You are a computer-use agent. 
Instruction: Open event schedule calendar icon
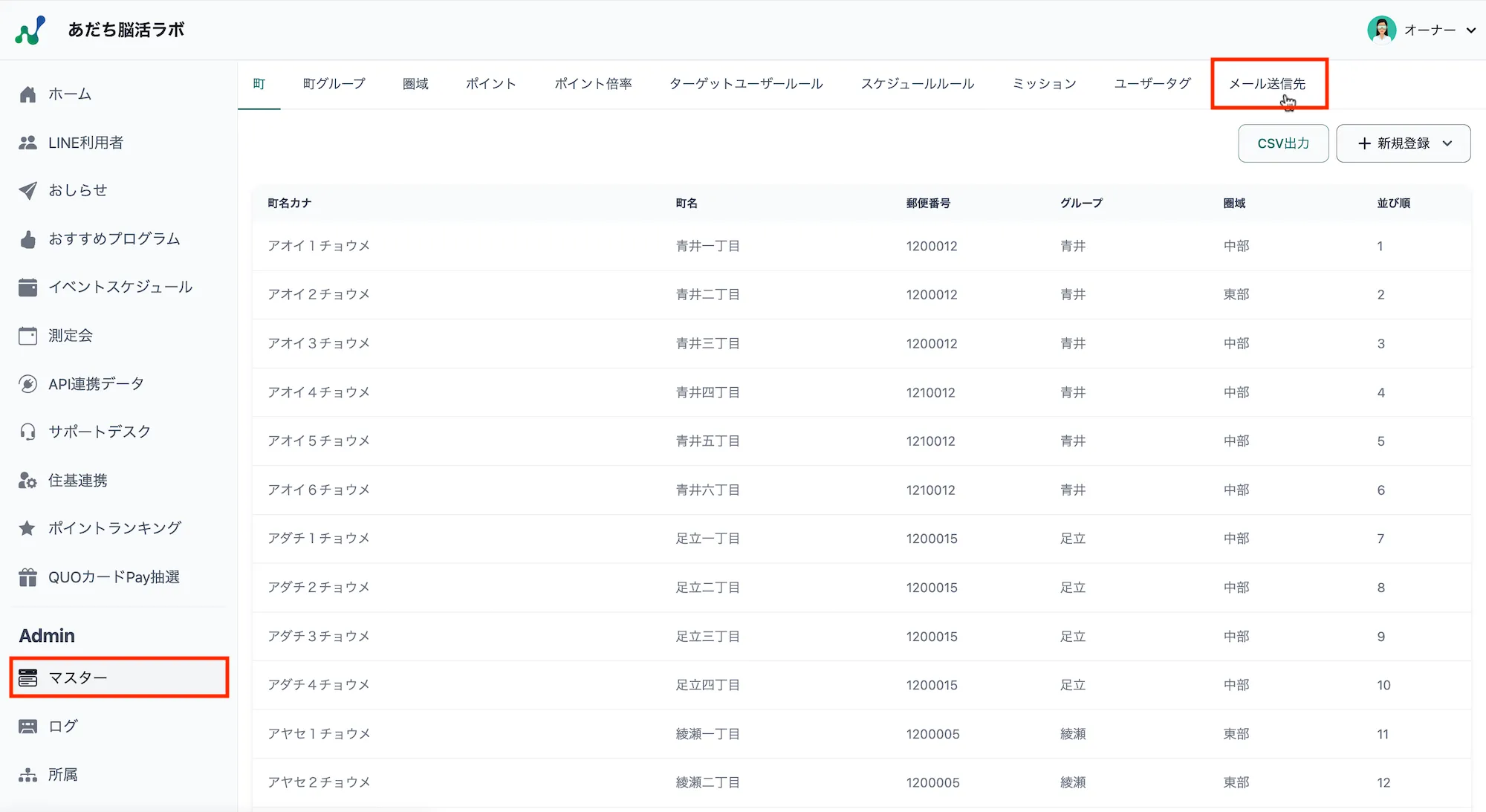28,288
